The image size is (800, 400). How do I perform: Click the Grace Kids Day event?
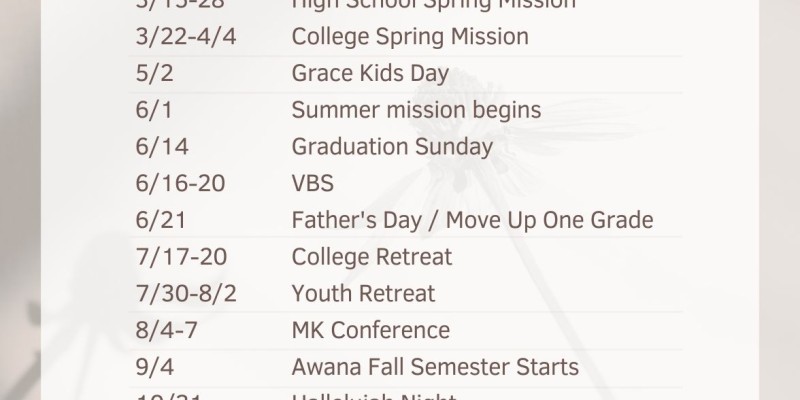[x=370, y=74]
